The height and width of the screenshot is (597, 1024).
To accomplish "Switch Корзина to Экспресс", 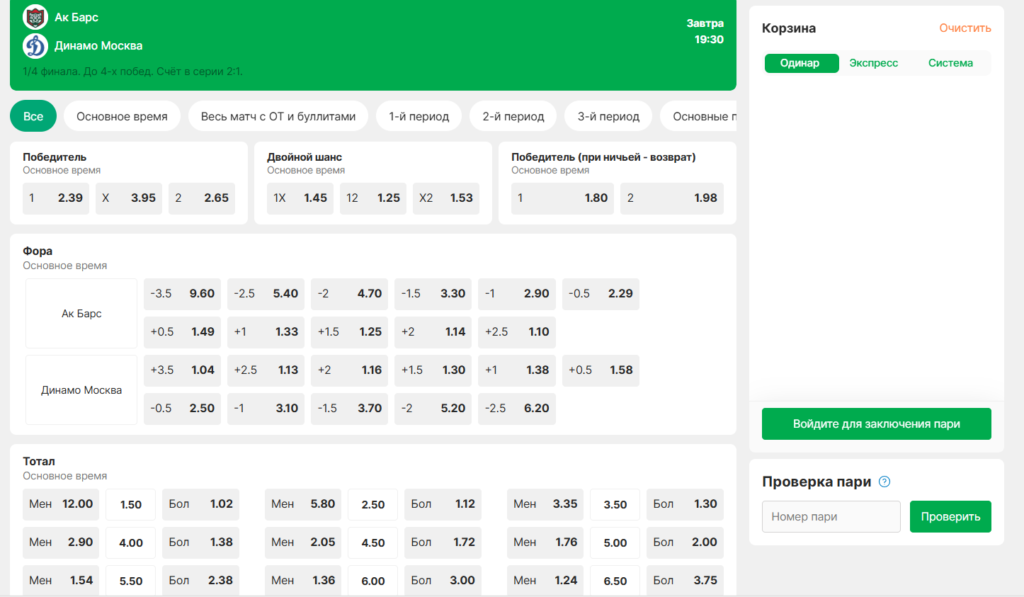I will point(873,63).
